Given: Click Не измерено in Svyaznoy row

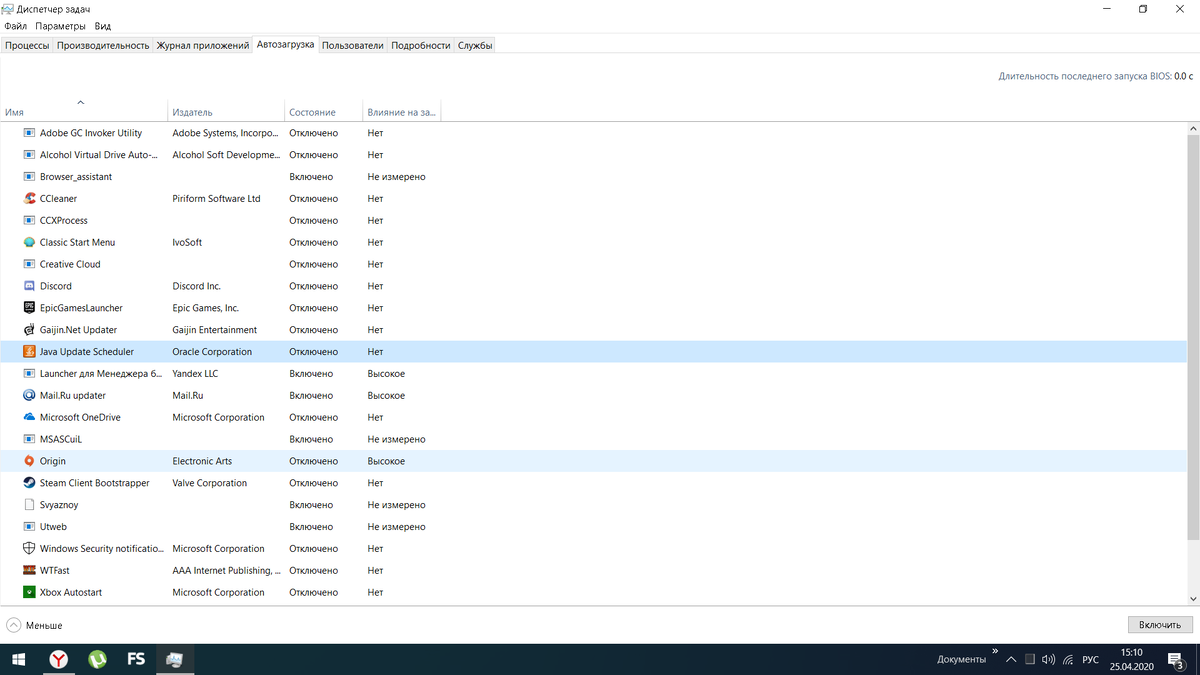Looking at the screenshot, I should point(396,505).
